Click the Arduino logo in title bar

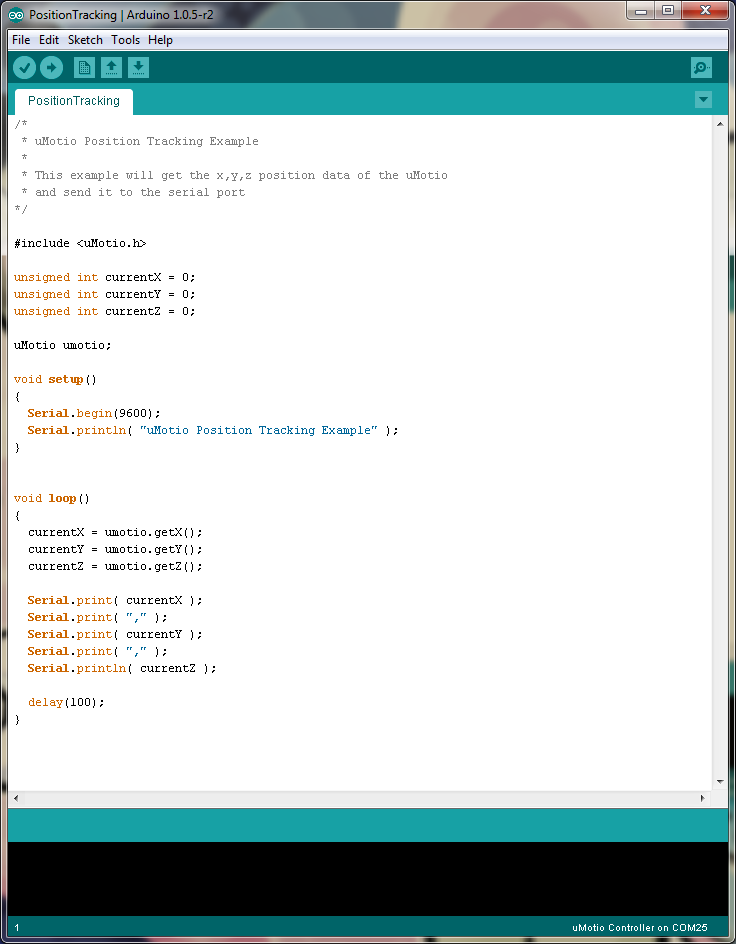[x=16, y=15]
